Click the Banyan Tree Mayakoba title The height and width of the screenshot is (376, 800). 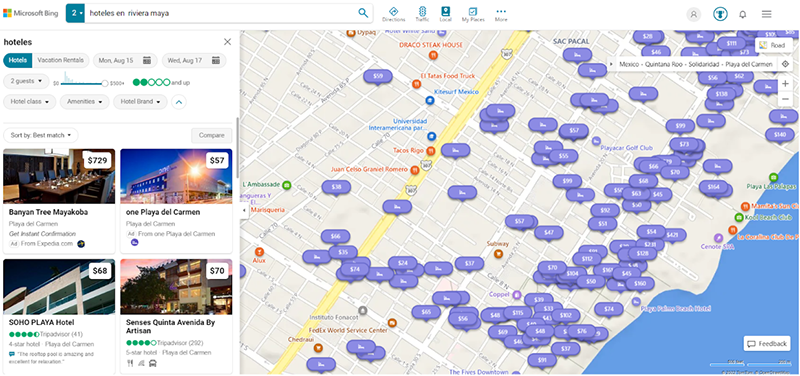[x=48, y=212]
